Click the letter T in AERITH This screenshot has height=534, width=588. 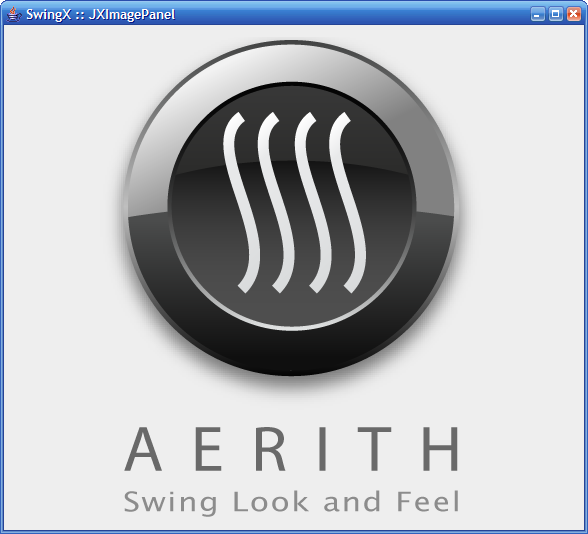pyautogui.click(x=374, y=448)
